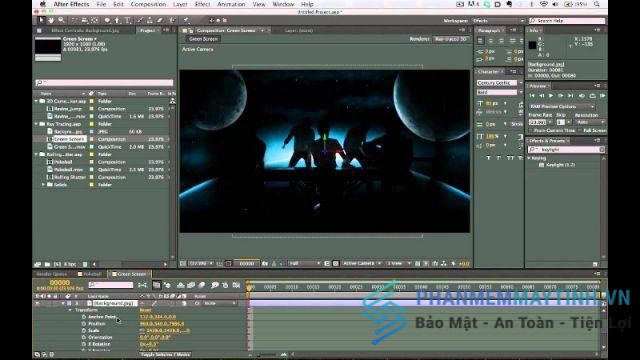
Task: Toggle the Orientation stopwatch
Action: (x=84, y=337)
